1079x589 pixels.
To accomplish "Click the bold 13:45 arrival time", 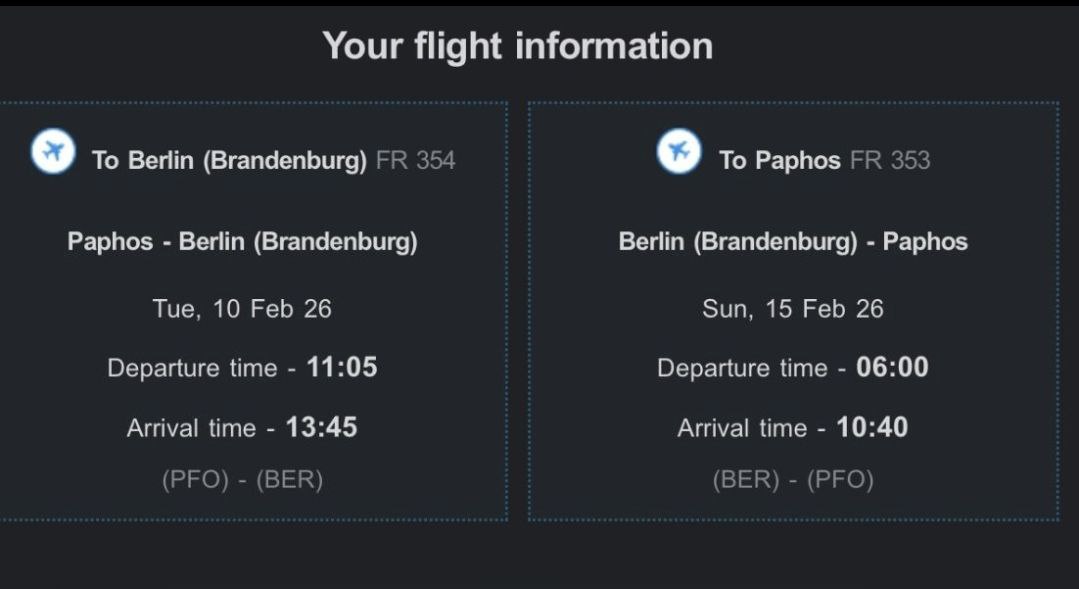I will click(x=321, y=427).
